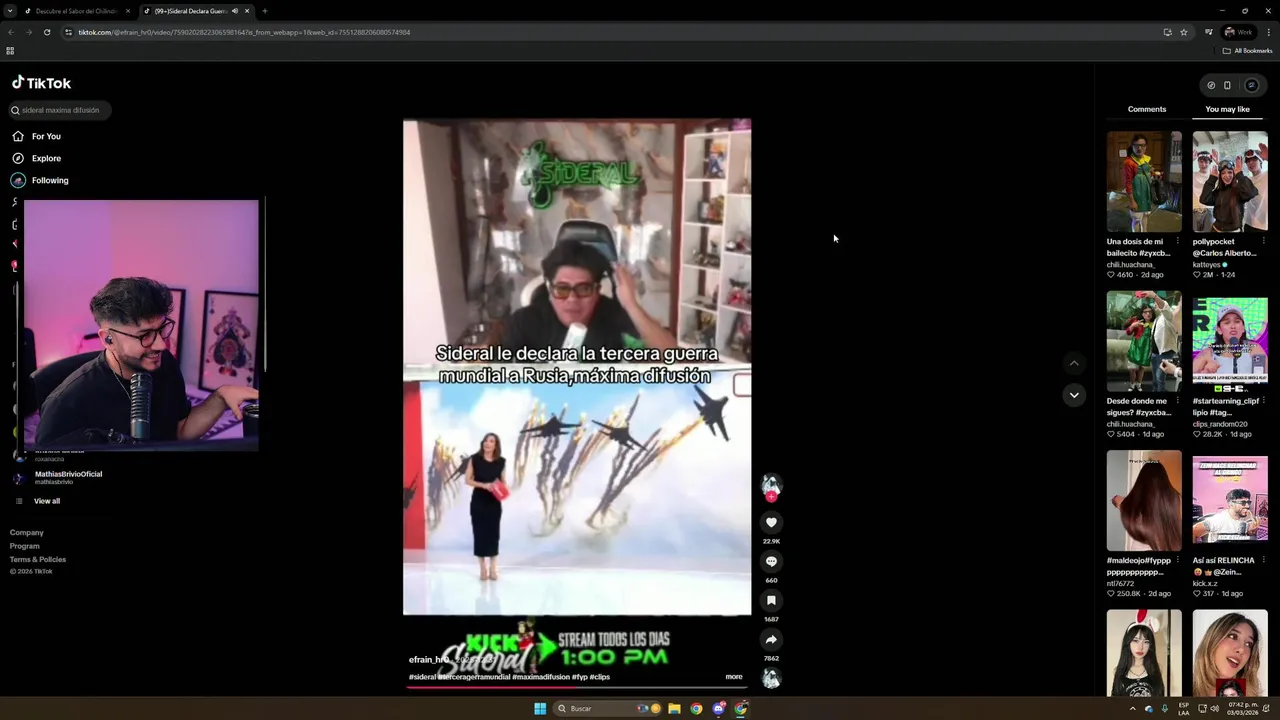Image resolution: width=1280 pixels, height=720 pixels.
Task: Open more options for pollypocket video
Action: click(x=1263, y=241)
